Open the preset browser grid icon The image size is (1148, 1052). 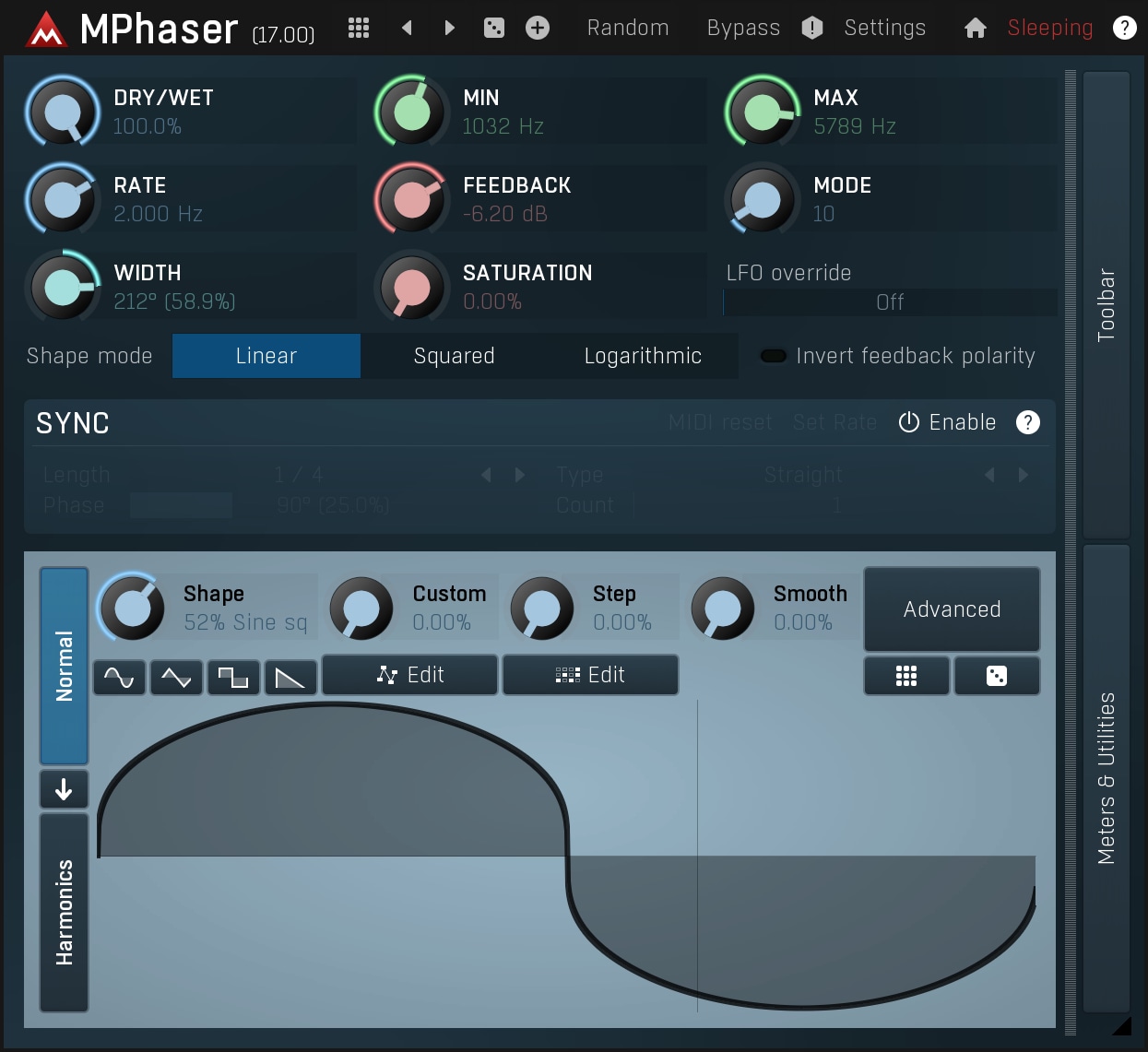pyautogui.click(x=358, y=28)
